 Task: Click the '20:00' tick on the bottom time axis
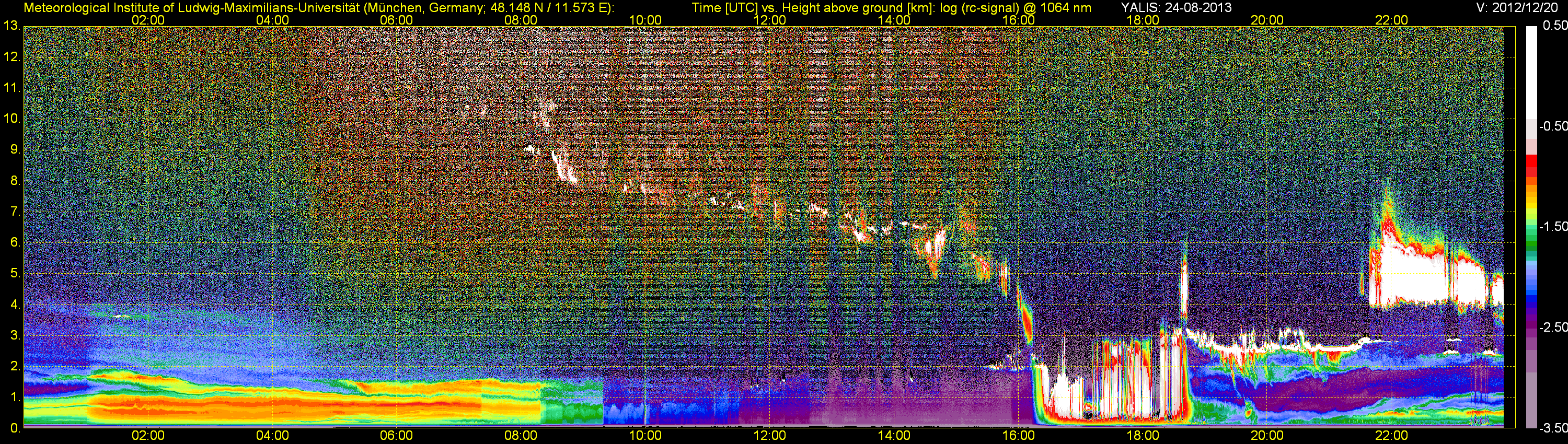click(x=1267, y=436)
